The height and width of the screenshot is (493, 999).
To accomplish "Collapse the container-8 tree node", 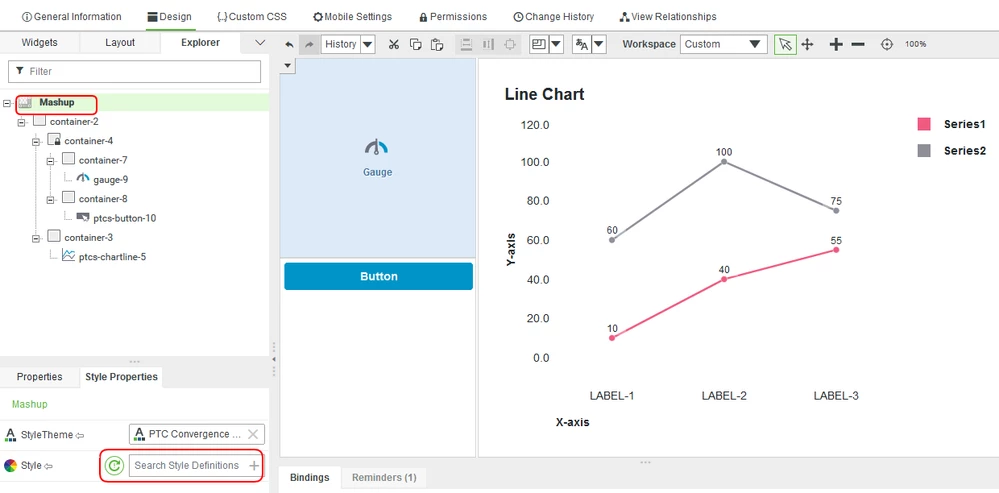I will (50, 199).
